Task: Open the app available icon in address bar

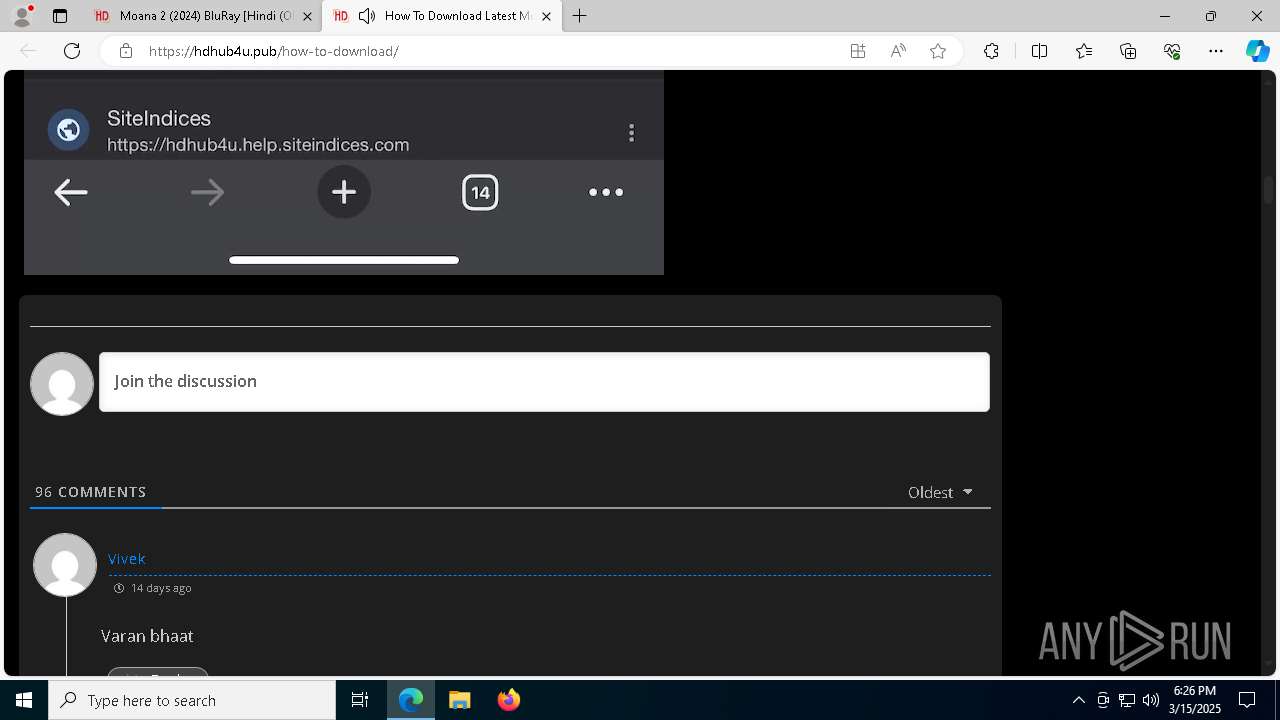Action: 858,51
